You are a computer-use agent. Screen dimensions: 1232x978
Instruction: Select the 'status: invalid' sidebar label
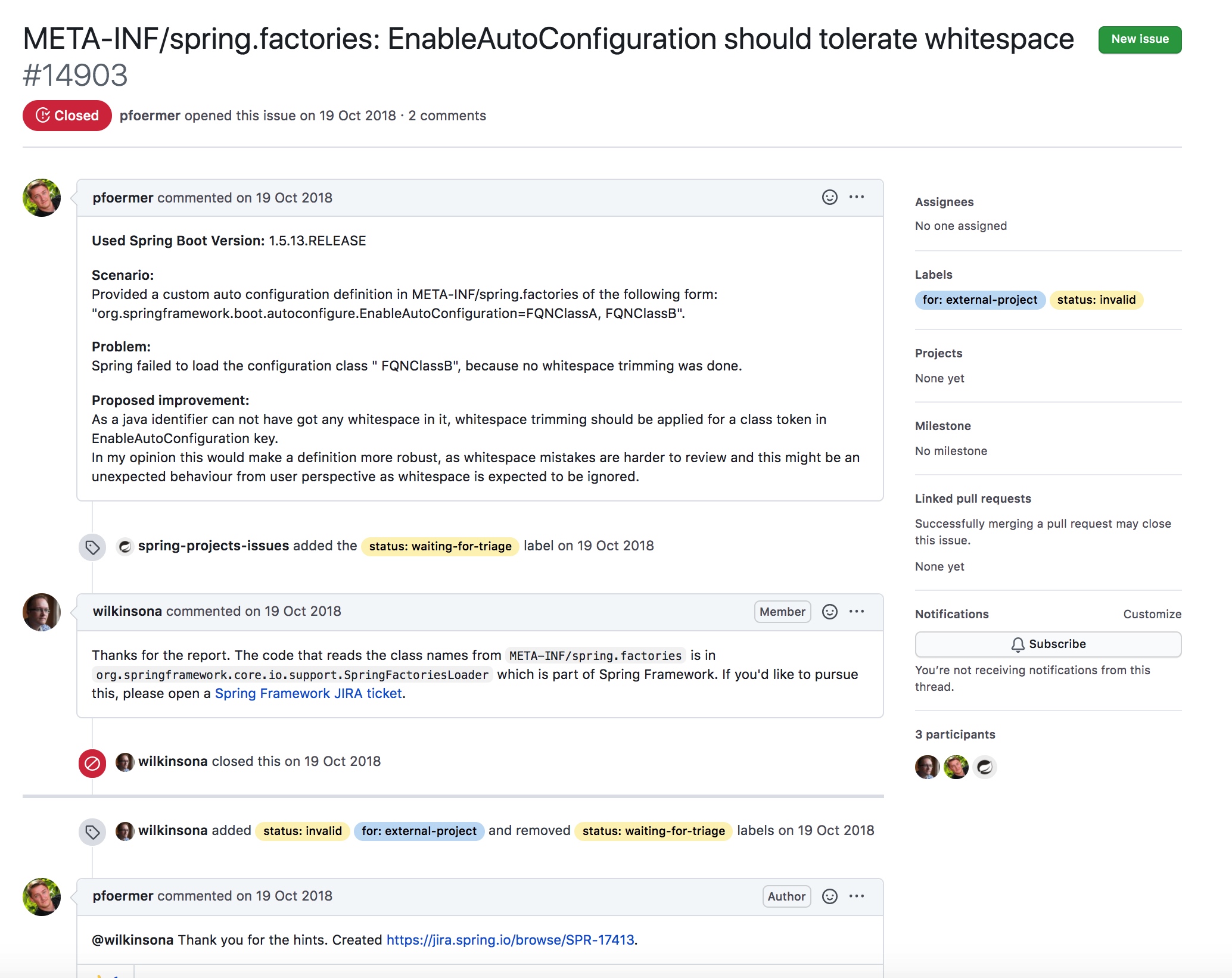[1096, 300]
